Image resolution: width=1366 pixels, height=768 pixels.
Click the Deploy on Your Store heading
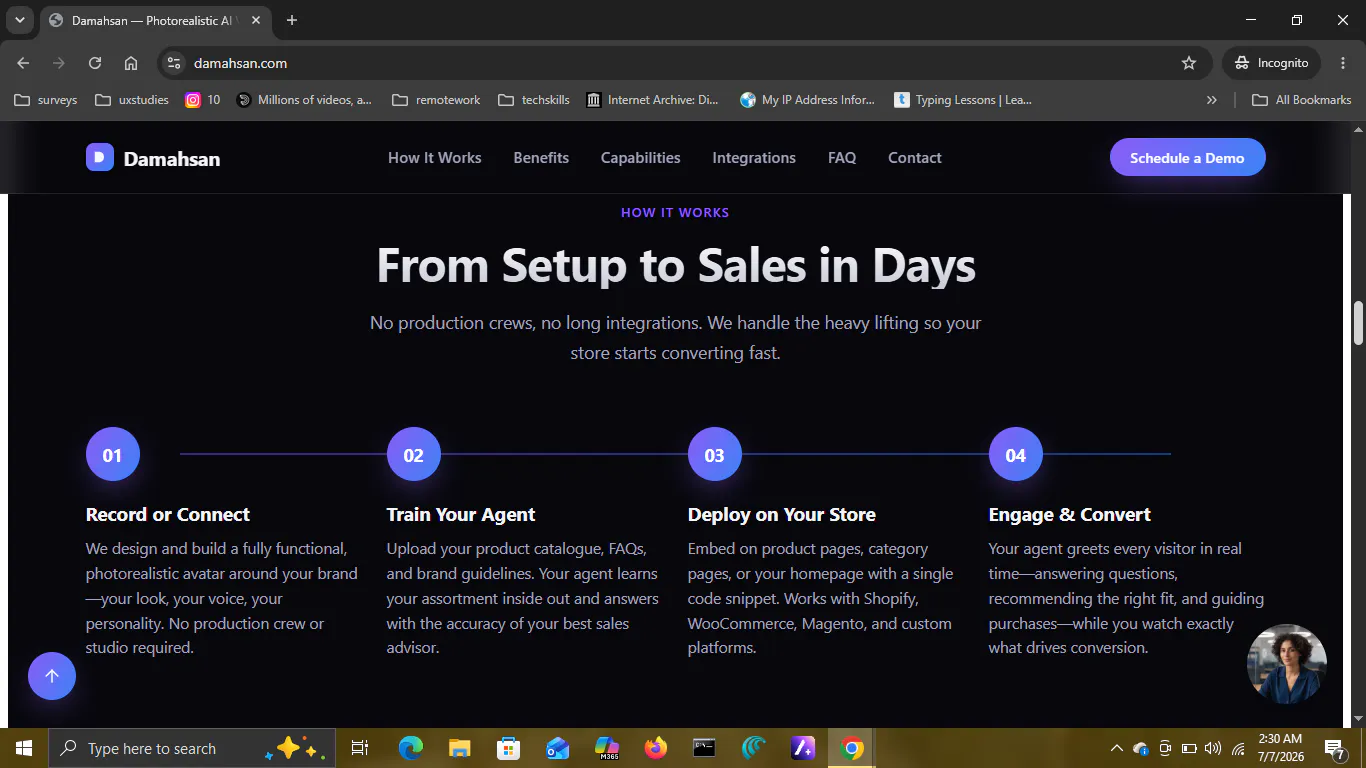tap(782, 515)
